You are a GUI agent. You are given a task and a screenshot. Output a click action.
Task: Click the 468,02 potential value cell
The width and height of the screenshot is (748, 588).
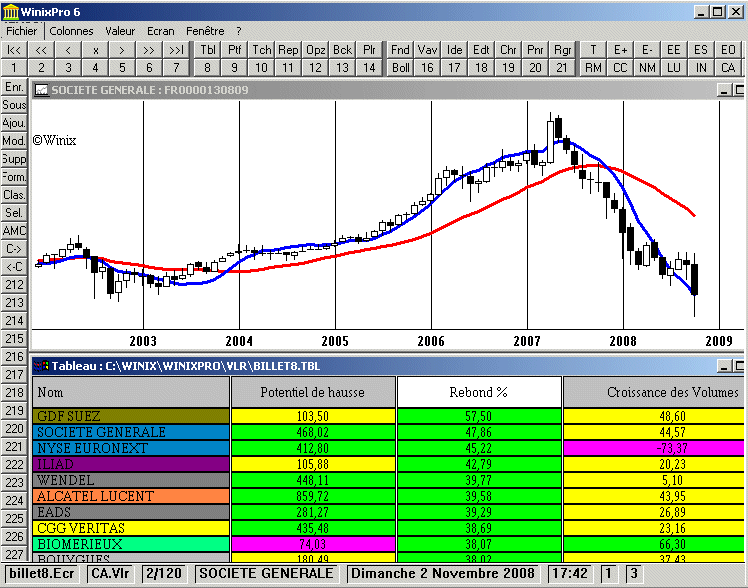[313, 432]
